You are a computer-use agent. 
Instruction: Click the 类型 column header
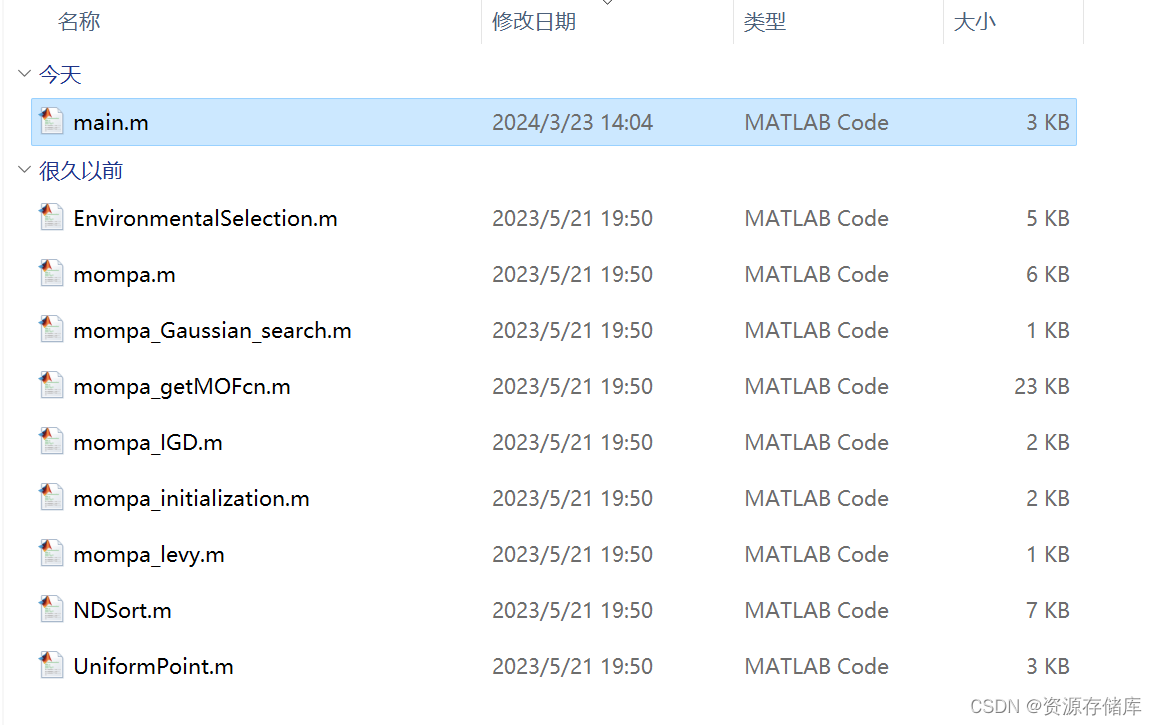tap(765, 22)
